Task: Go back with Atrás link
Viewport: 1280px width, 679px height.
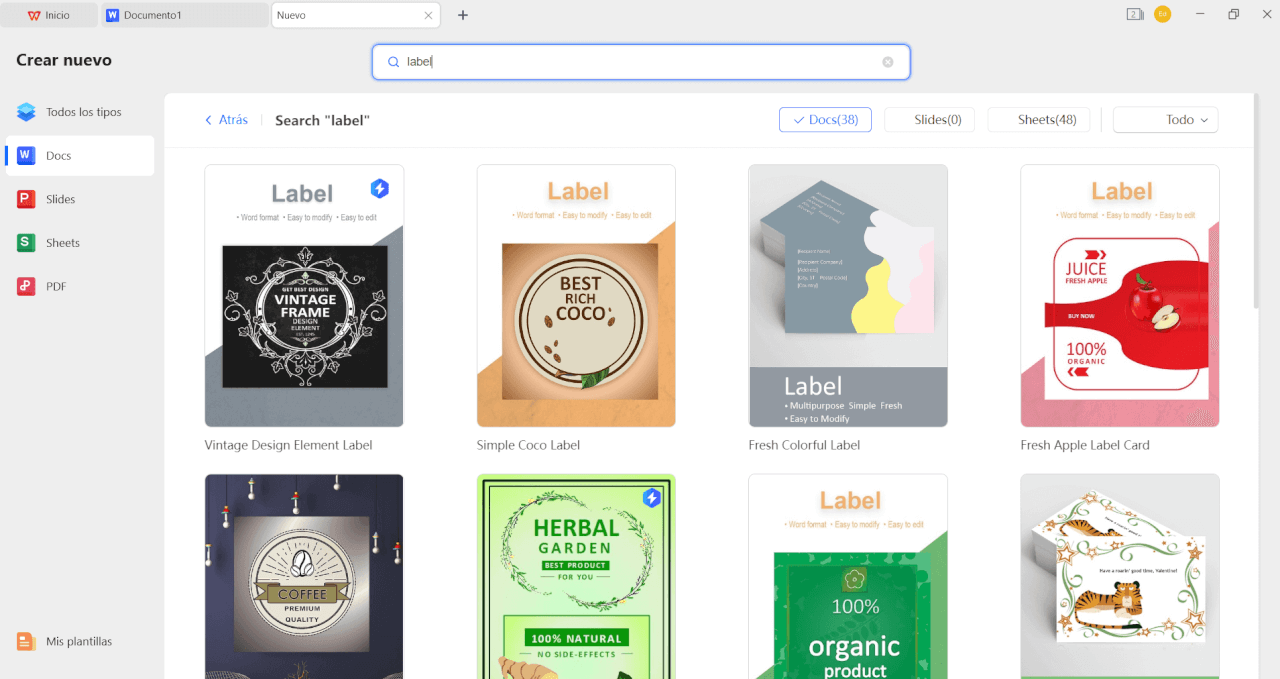Action: click(x=226, y=120)
